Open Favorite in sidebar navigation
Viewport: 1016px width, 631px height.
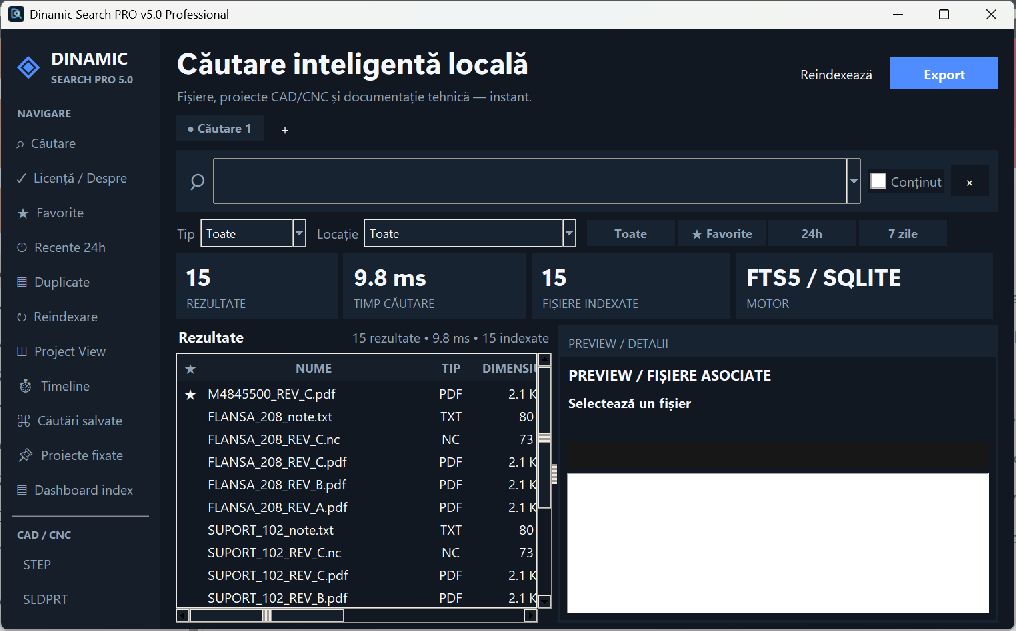[x=50, y=213]
